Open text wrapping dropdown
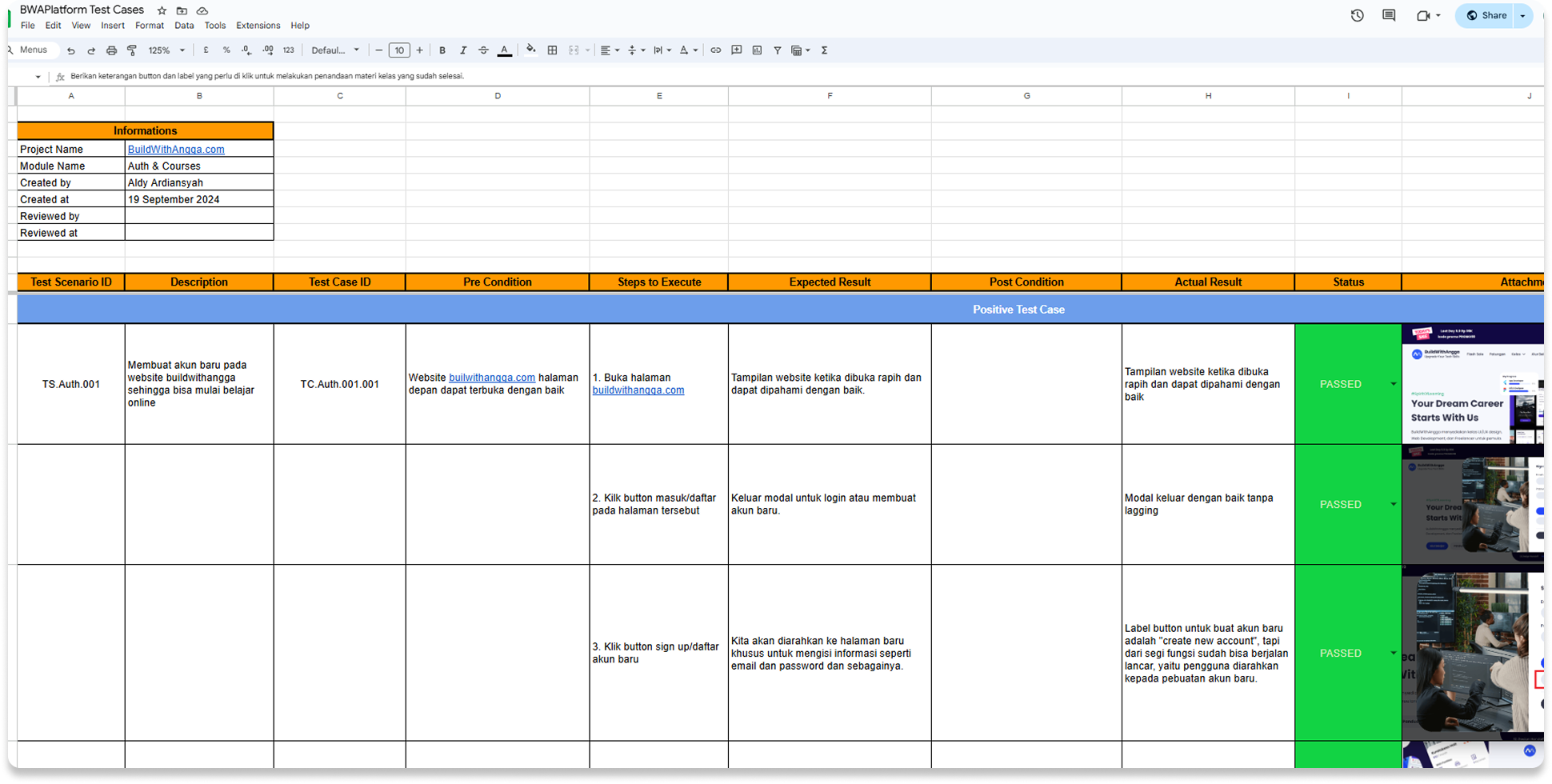The height and width of the screenshot is (784, 1552). [x=662, y=50]
